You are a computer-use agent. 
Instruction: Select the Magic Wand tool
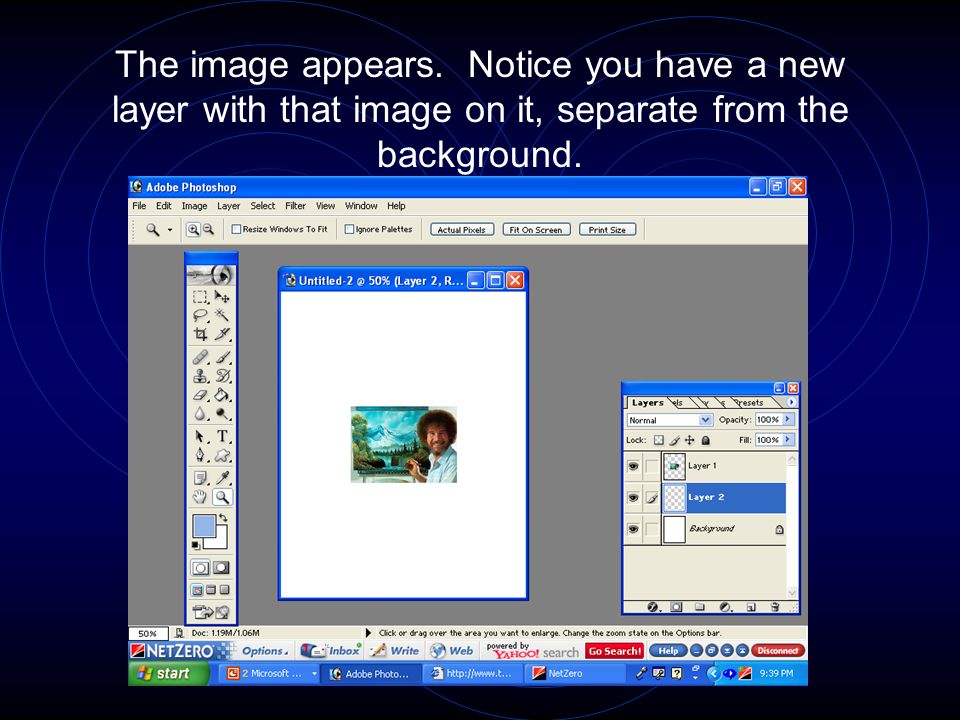222,315
